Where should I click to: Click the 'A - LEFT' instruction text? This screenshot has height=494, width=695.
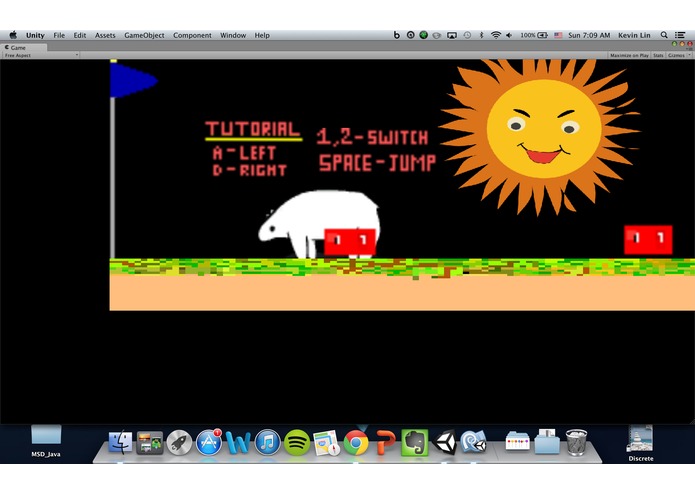pos(245,153)
